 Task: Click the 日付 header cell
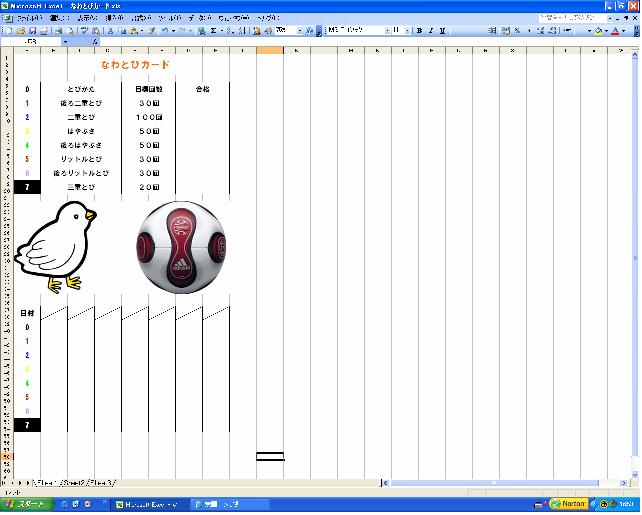(x=27, y=315)
